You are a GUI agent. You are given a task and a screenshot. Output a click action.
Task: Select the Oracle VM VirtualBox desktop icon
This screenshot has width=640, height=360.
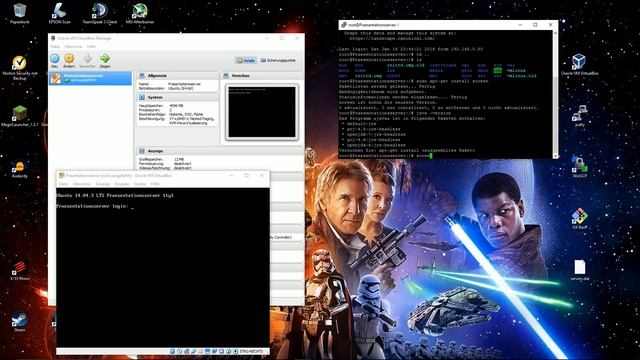580,64
